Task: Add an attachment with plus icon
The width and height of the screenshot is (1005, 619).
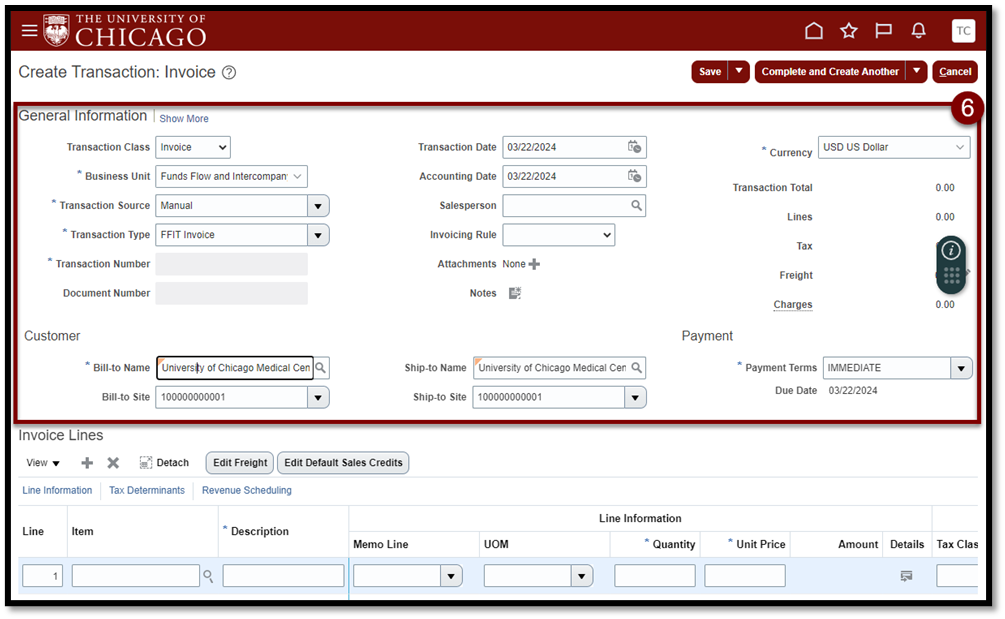Action: pos(534,264)
